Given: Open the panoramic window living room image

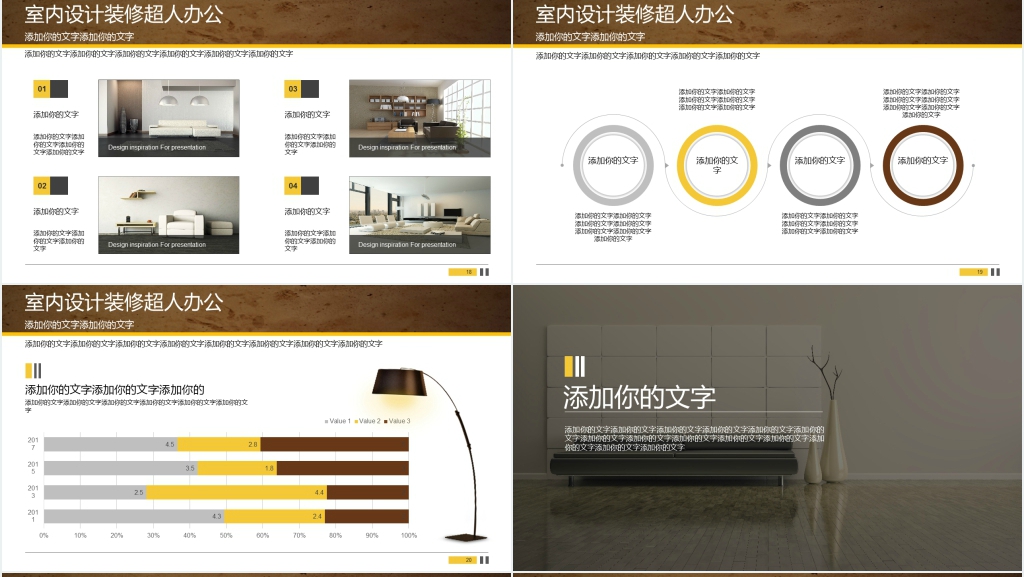Looking at the screenshot, I should (419, 215).
